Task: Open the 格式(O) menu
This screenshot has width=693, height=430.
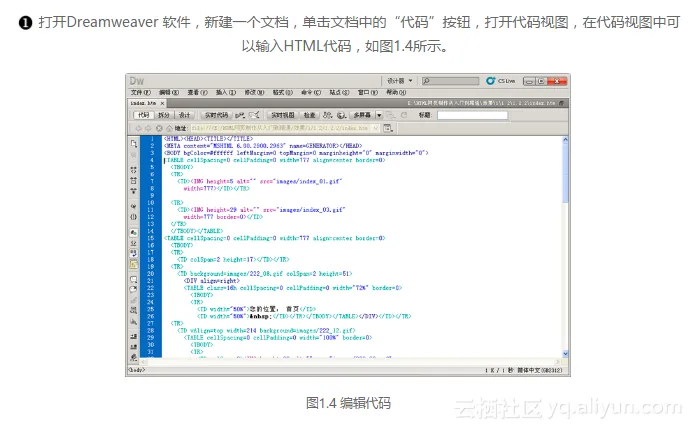Action: point(282,93)
